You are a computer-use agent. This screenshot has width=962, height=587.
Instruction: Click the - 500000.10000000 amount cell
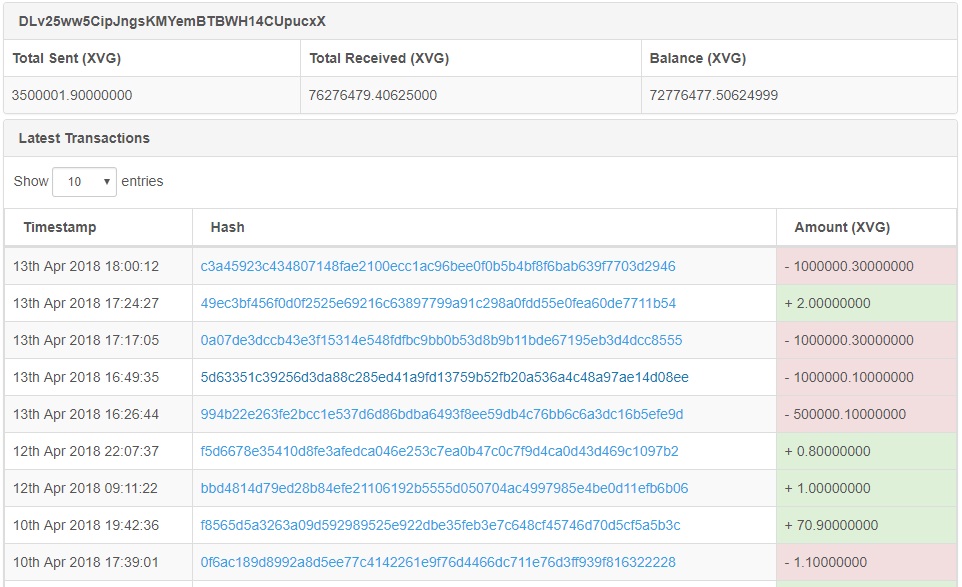866,414
